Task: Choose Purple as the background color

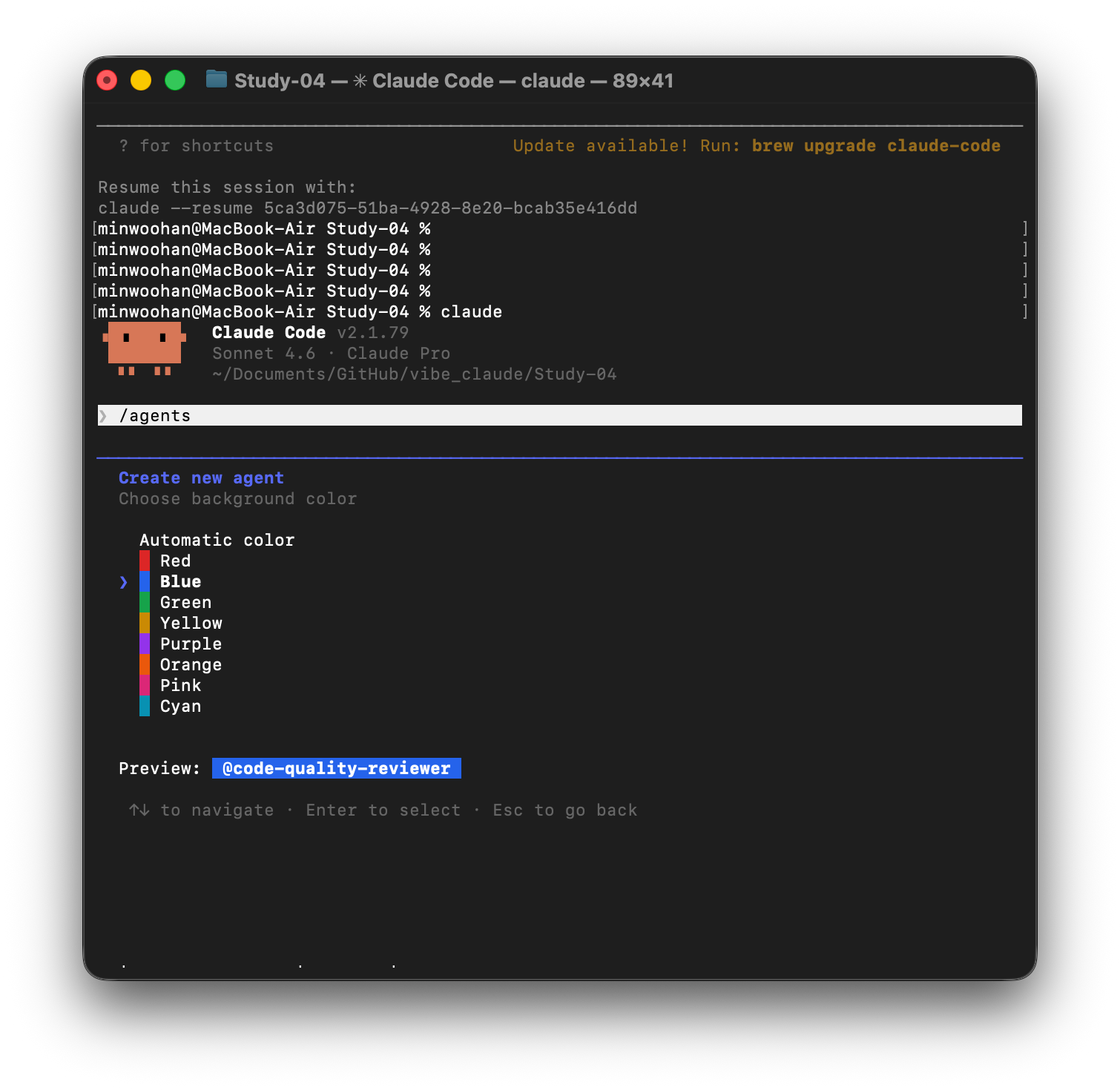Action: (x=191, y=644)
